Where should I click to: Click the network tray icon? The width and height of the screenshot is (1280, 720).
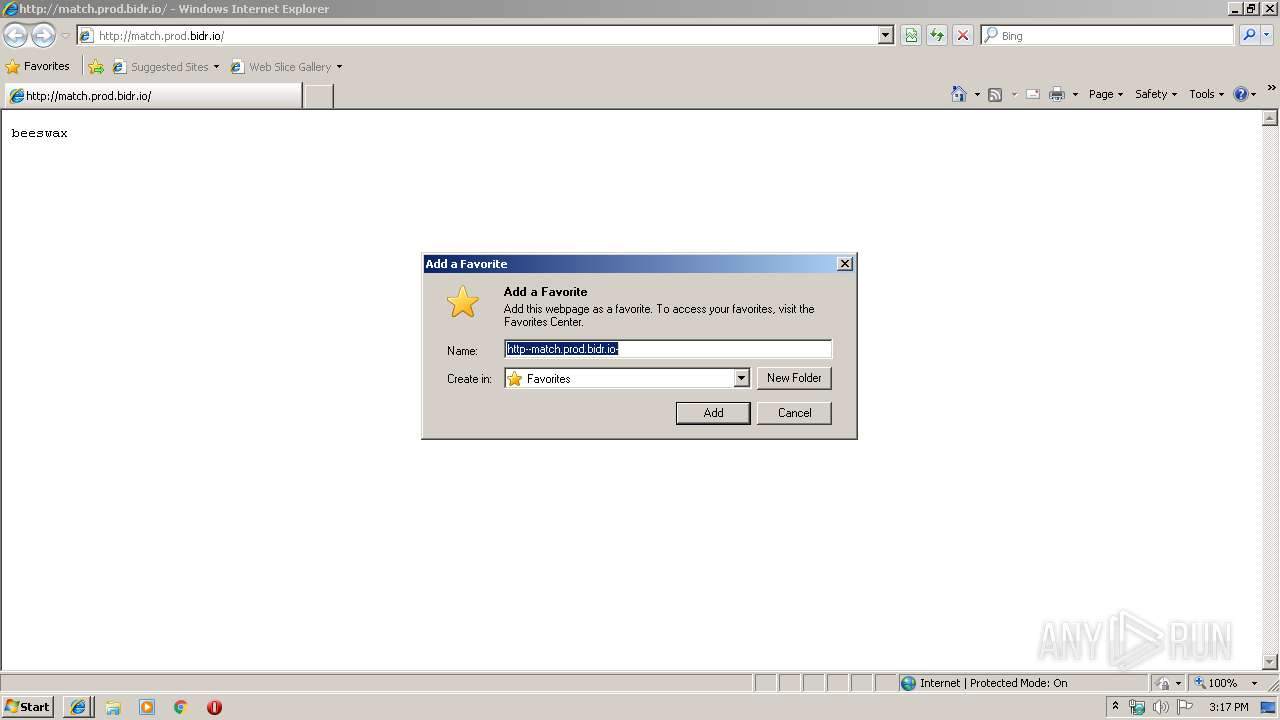(x=1137, y=707)
